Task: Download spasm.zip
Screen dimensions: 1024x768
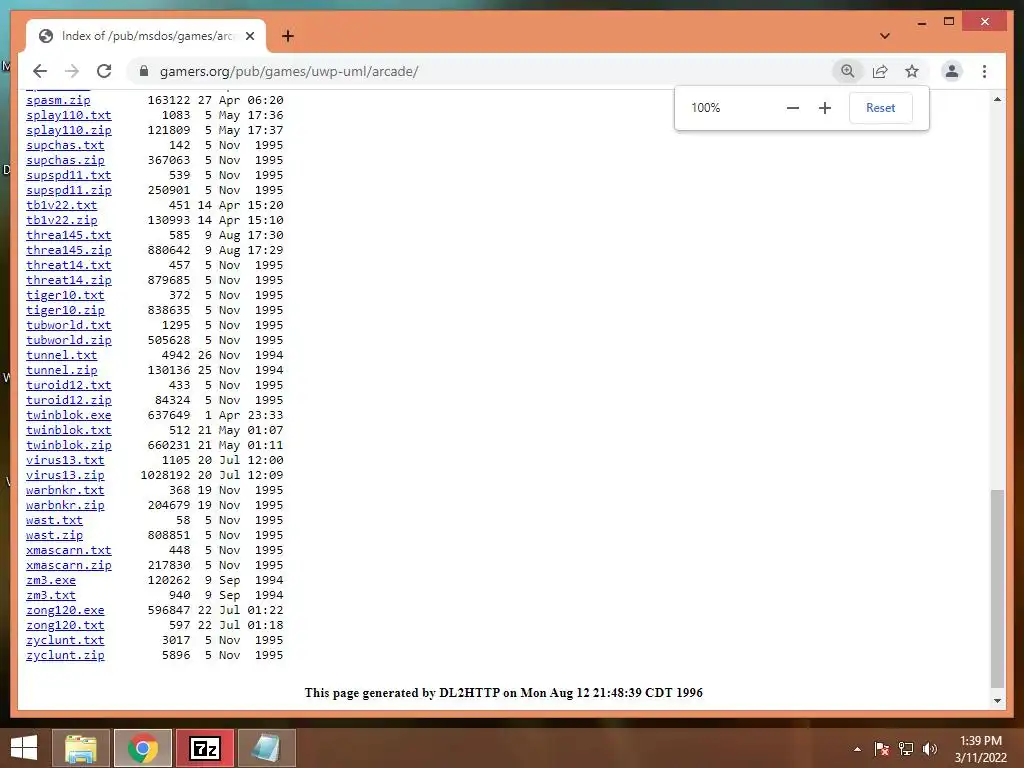Action: coord(58,100)
